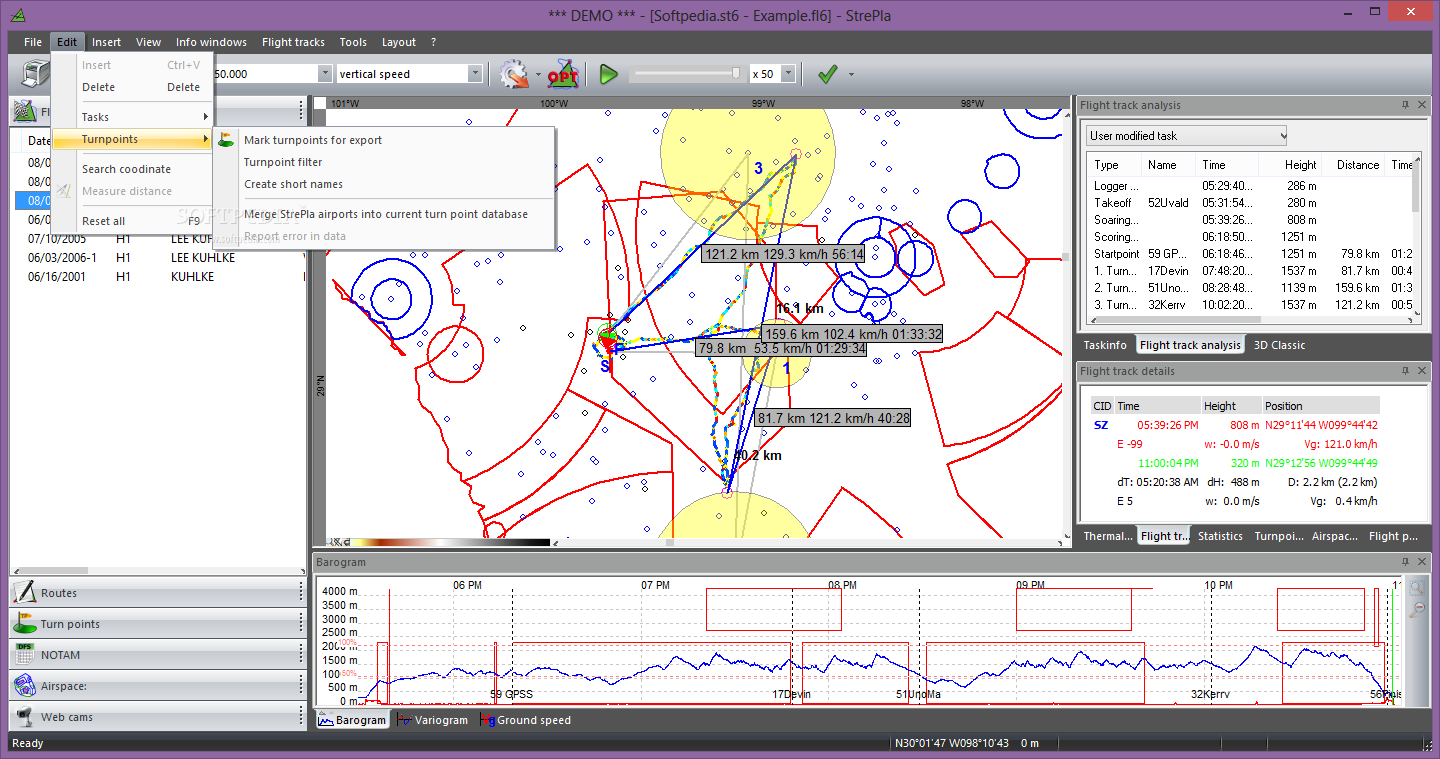Screen dimensions: 1440x759
Task: Expand the Turnpoints submenu in Edit menu
Action: click(132, 139)
